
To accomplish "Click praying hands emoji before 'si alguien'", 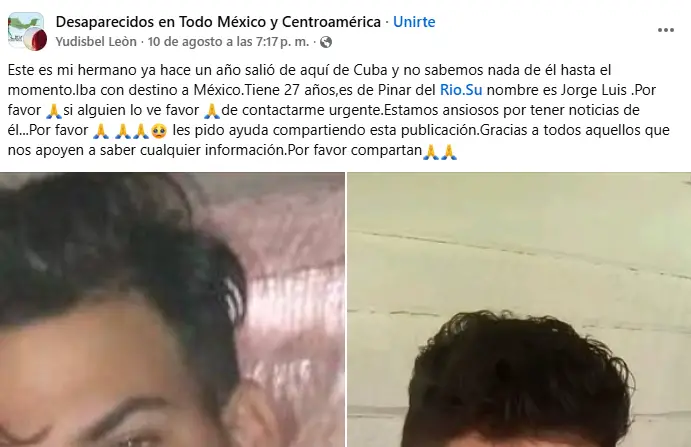I will pos(54,111).
